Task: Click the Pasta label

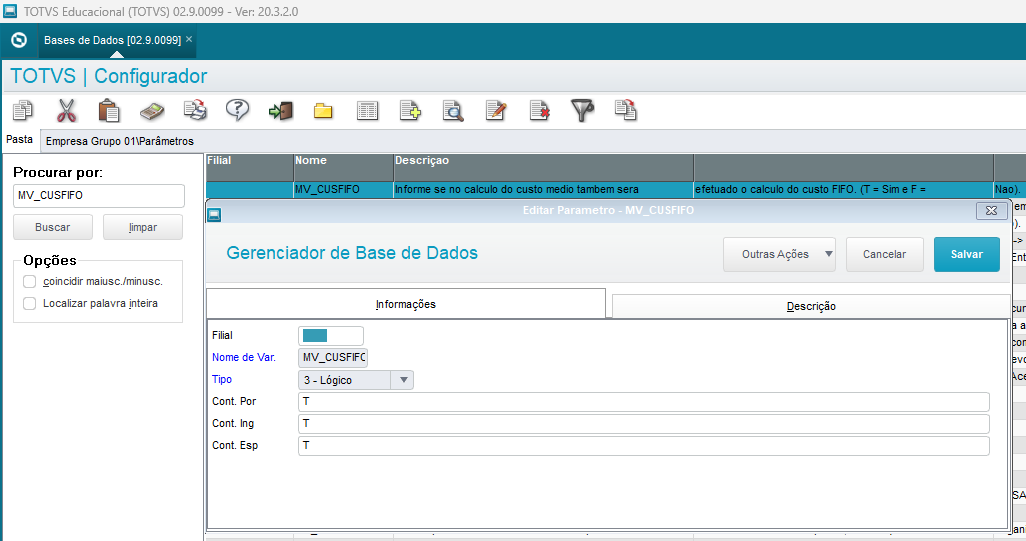Action: coord(20,139)
